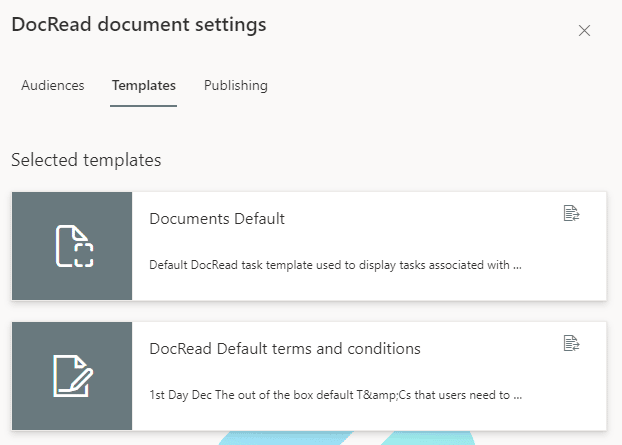
Task: Open the Publishing tab
Action: click(236, 85)
